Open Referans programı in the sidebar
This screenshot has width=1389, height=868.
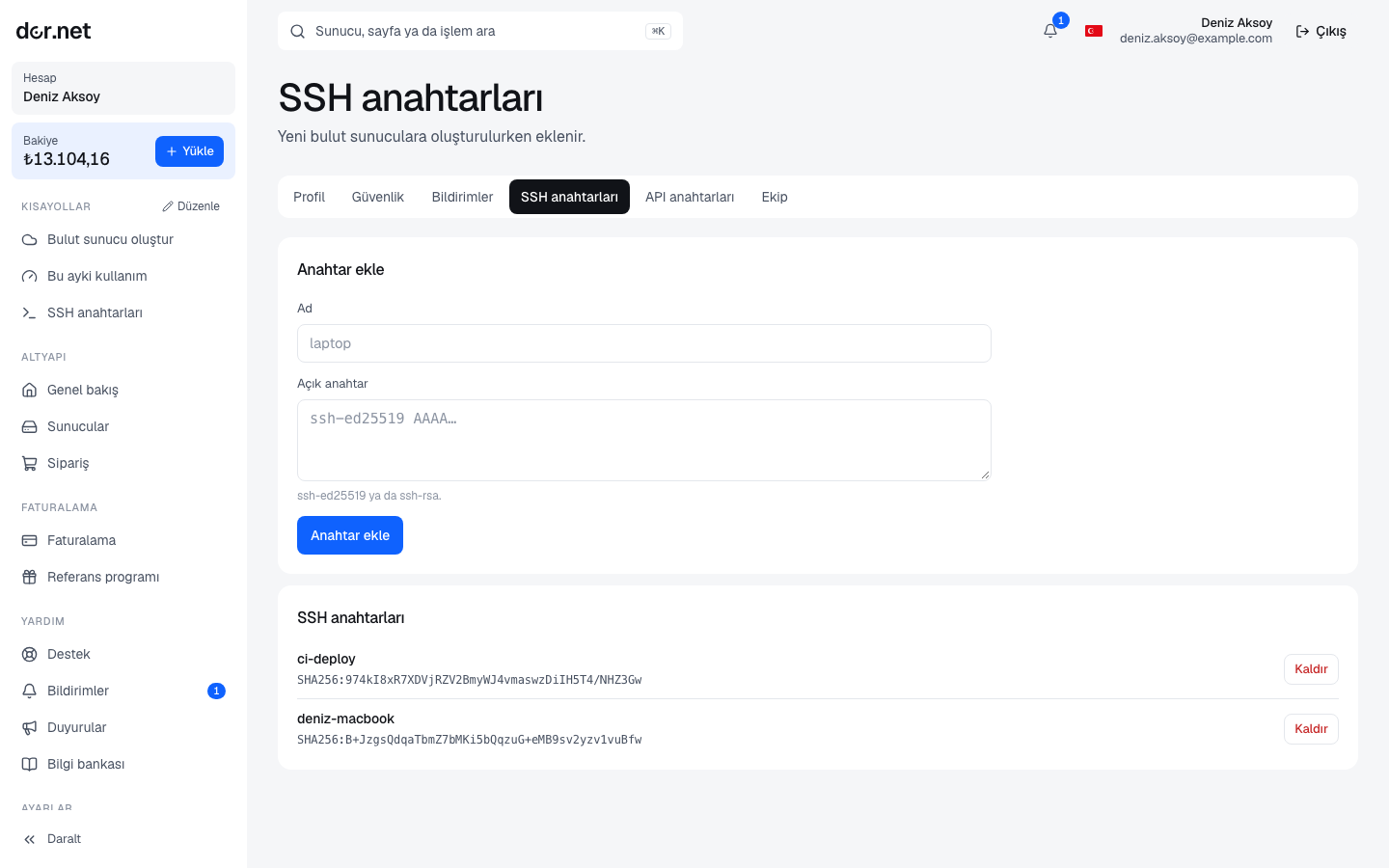point(123,577)
